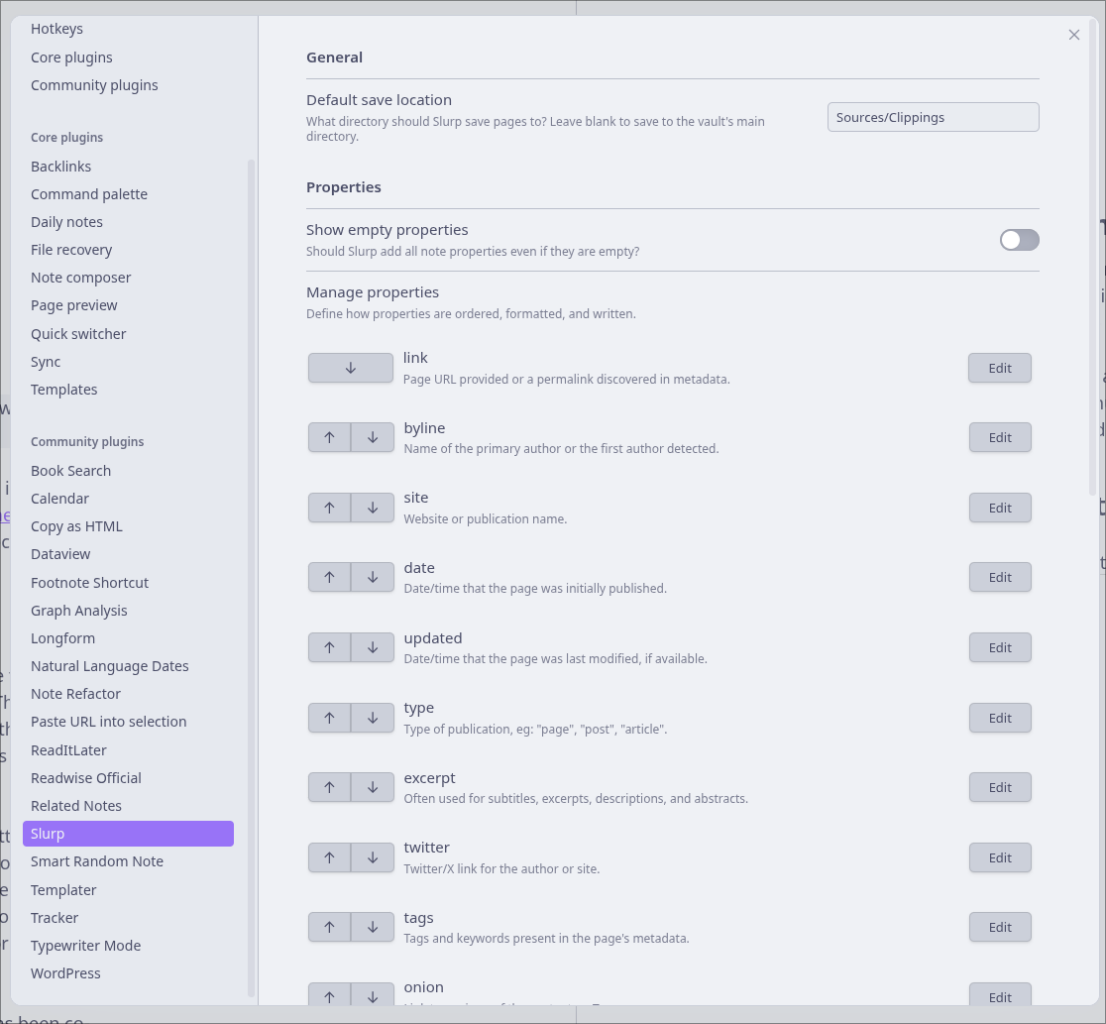Viewport: 1106px width, 1024px height.
Task: Move the excerpt property down
Action: pyautogui.click(x=373, y=788)
